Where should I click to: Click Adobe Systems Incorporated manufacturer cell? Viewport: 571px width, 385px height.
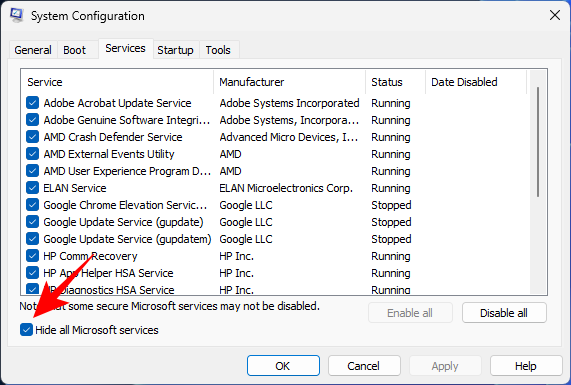click(289, 103)
